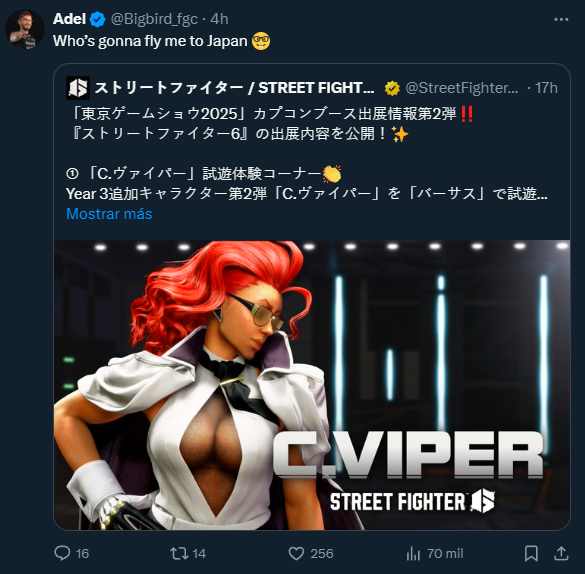Open the C.Viper promotional image
Image resolution: width=585 pixels, height=574 pixels.
(312, 385)
